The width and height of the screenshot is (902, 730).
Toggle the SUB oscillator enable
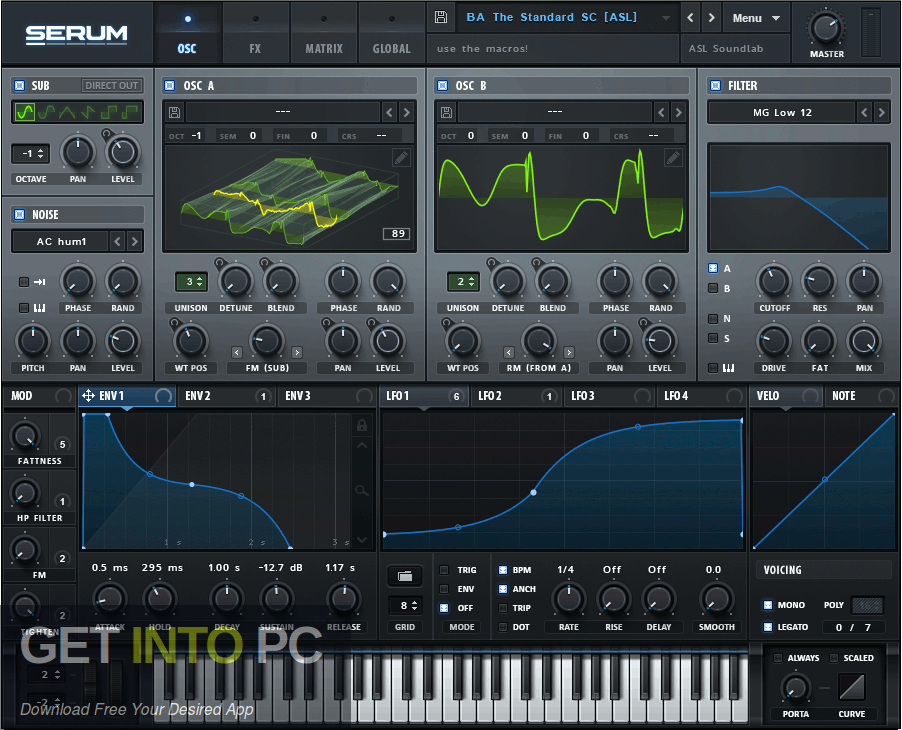[x=20, y=85]
